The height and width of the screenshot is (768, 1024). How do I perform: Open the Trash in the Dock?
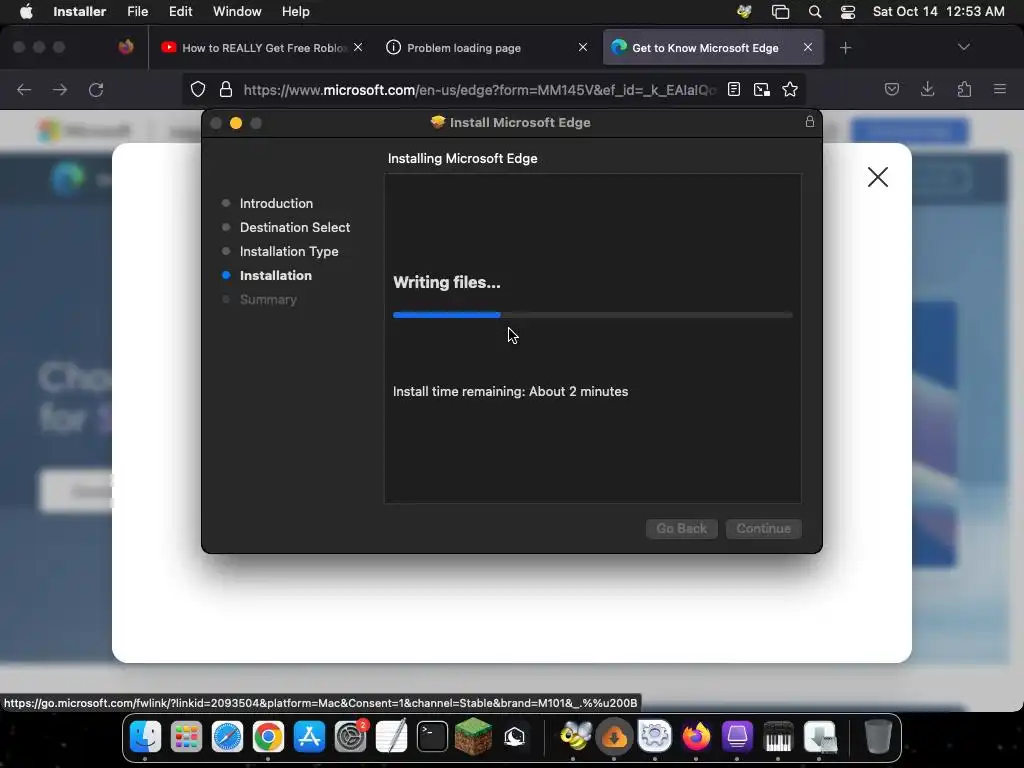coord(878,737)
